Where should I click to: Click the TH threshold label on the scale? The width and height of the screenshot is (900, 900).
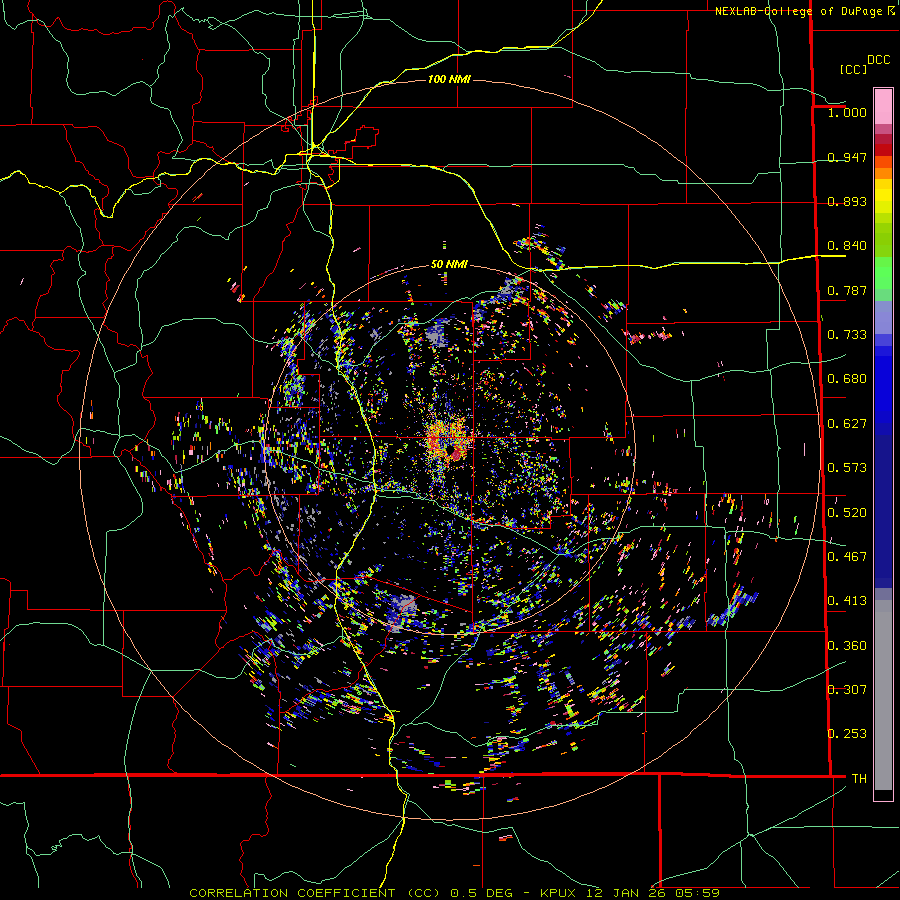859,779
